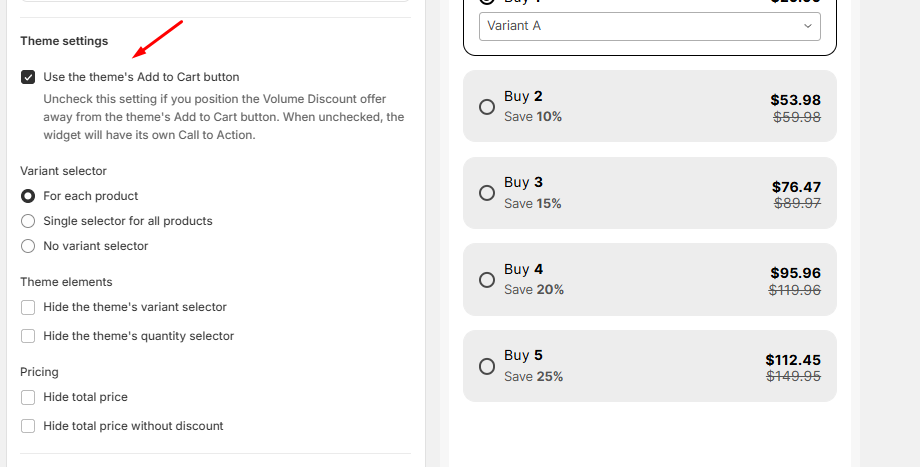The image size is (920, 467).
Task: Click the $76.47 Buy 3 price
Action: [x=796, y=187]
